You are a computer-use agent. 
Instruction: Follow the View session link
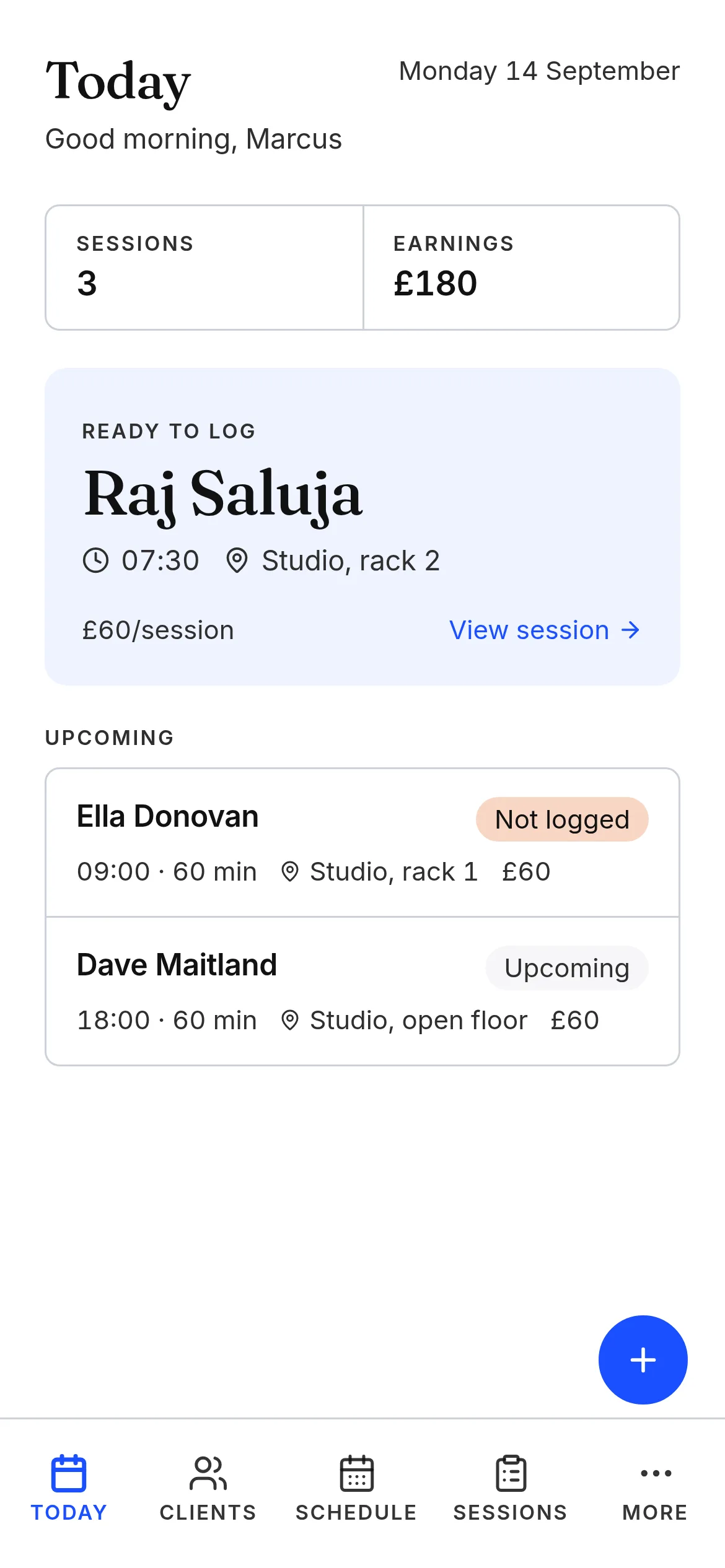pyautogui.click(x=545, y=630)
